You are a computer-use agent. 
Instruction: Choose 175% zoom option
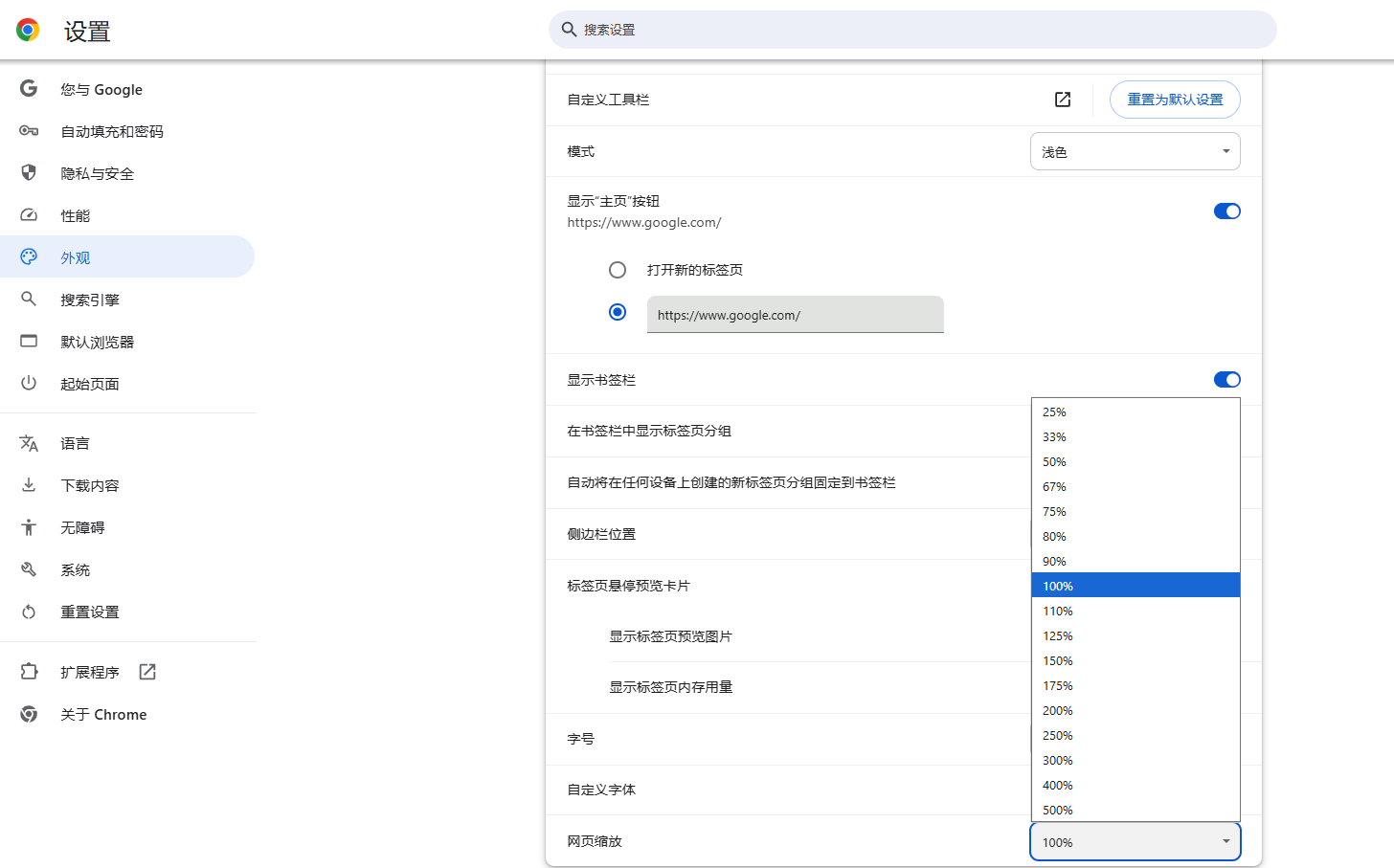(x=1135, y=685)
